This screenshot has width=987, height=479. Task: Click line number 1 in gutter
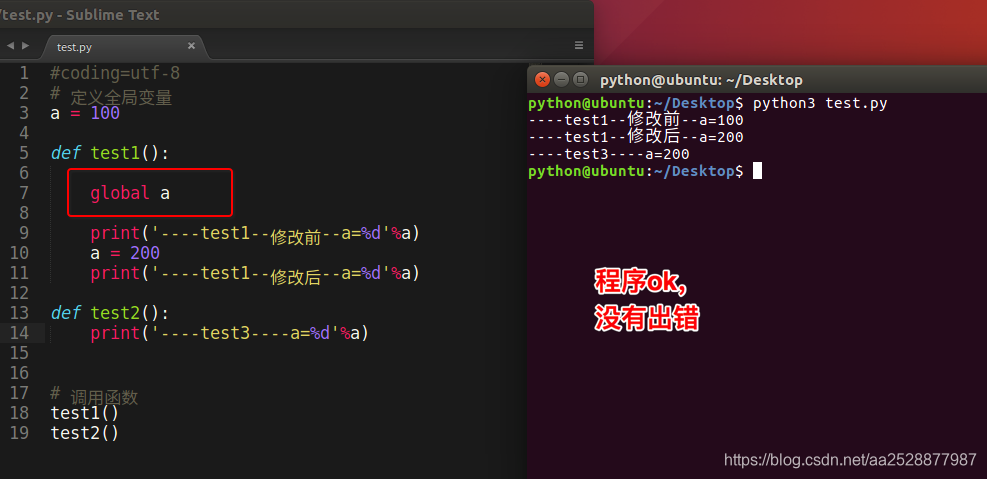24,74
